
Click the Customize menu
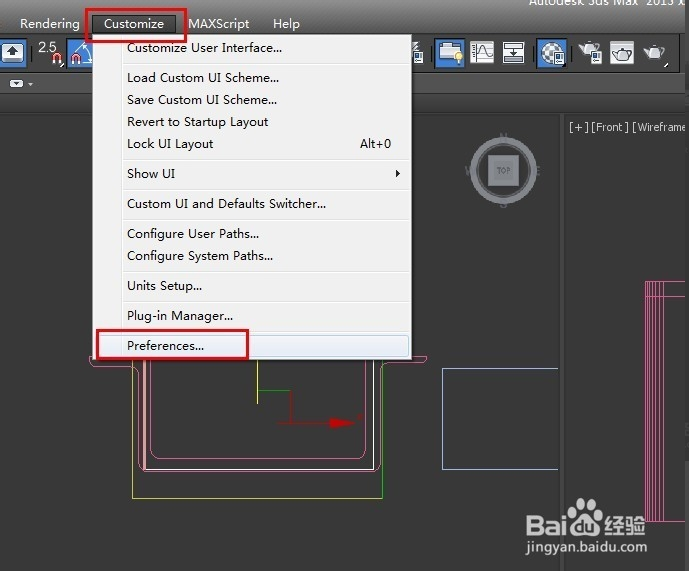[134, 23]
